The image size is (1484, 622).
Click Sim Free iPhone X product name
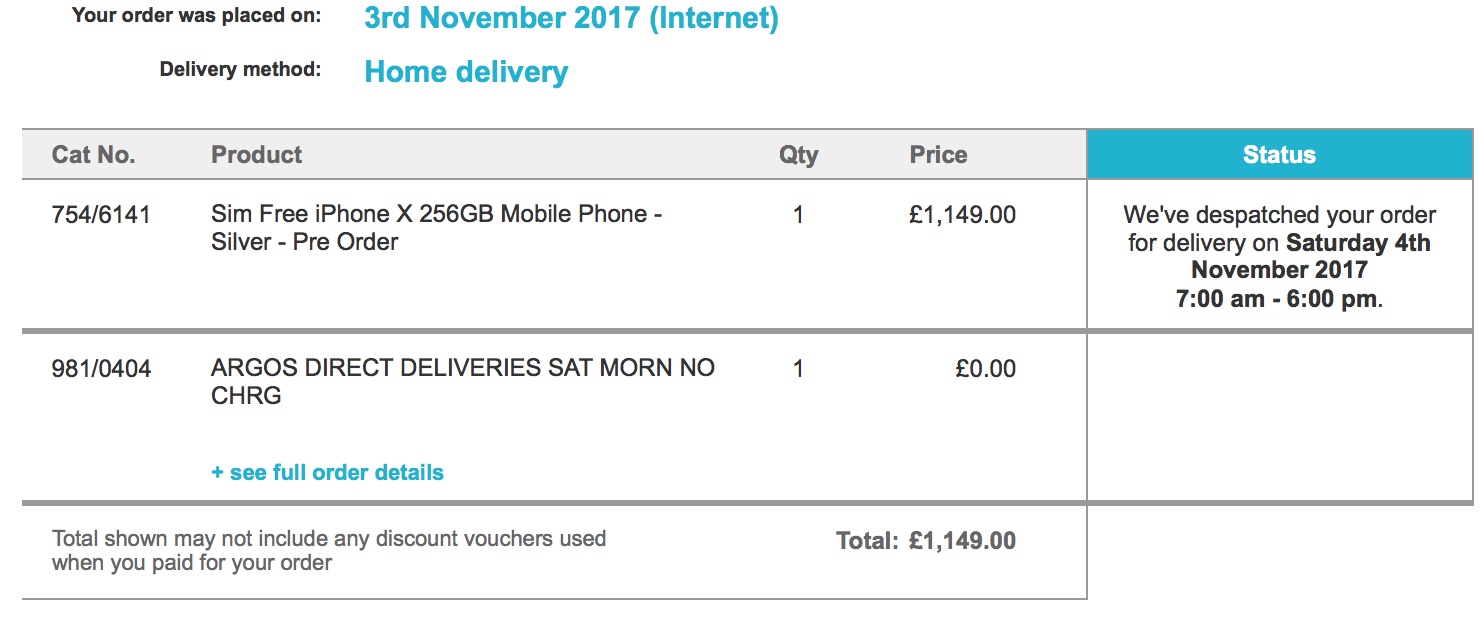pyautogui.click(x=437, y=228)
